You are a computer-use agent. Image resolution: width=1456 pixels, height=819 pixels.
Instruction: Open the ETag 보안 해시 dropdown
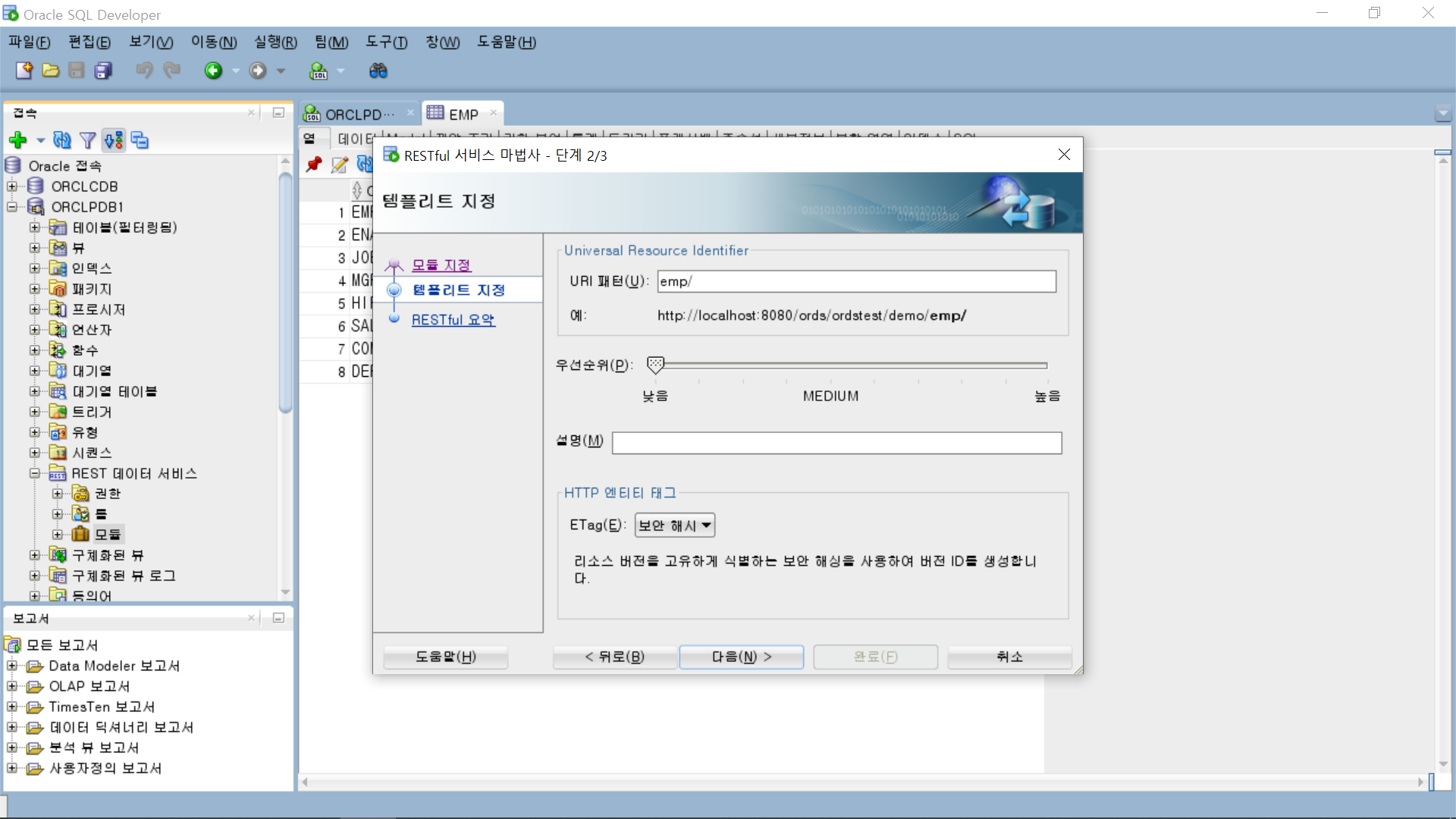coord(674,525)
